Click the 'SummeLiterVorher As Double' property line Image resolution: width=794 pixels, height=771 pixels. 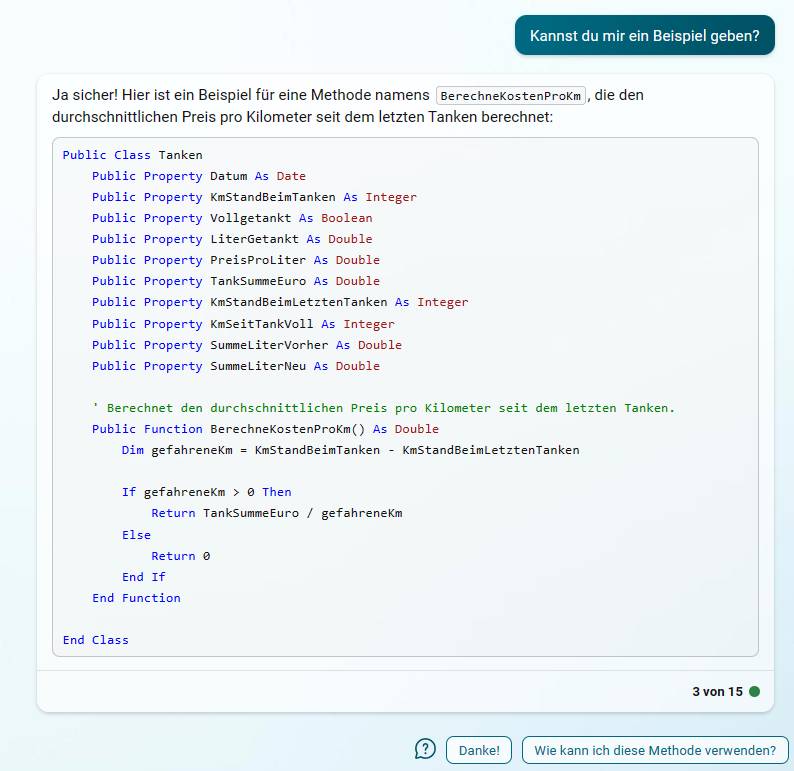click(x=247, y=345)
